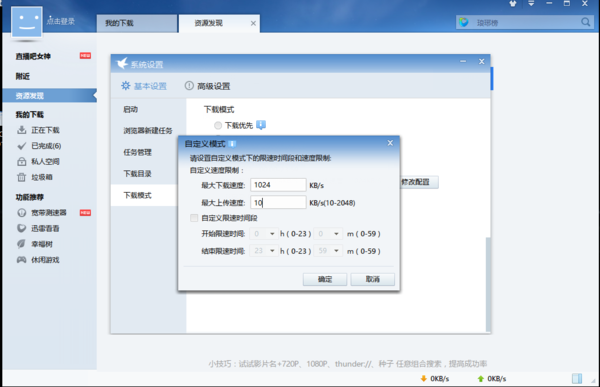600x387 pixels.
Task: Click 点击登录 login link
Action: pos(60,21)
